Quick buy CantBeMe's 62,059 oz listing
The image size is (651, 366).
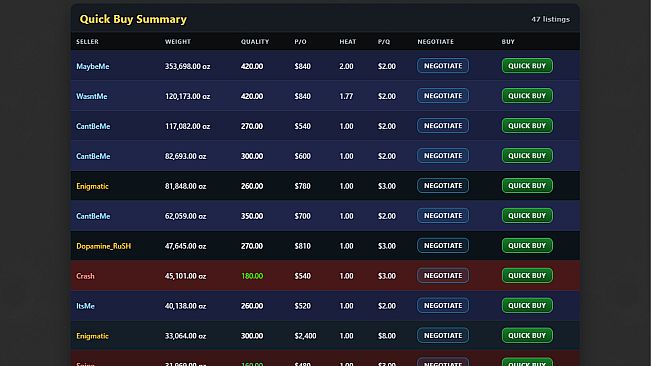[x=527, y=215]
